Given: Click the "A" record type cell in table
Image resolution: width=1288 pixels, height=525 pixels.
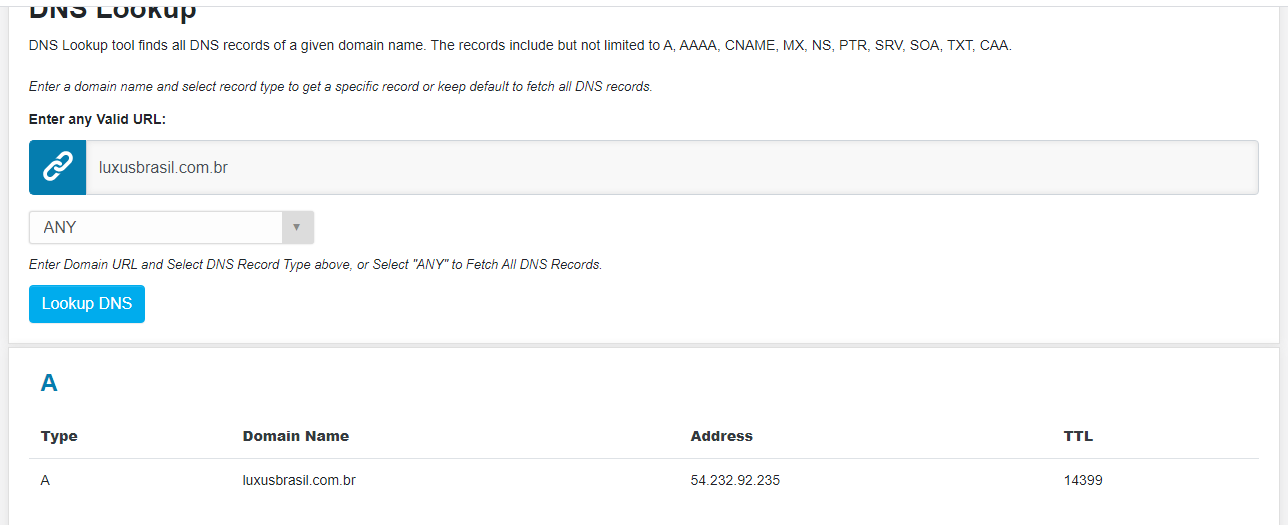Looking at the screenshot, I should [45, 480].
